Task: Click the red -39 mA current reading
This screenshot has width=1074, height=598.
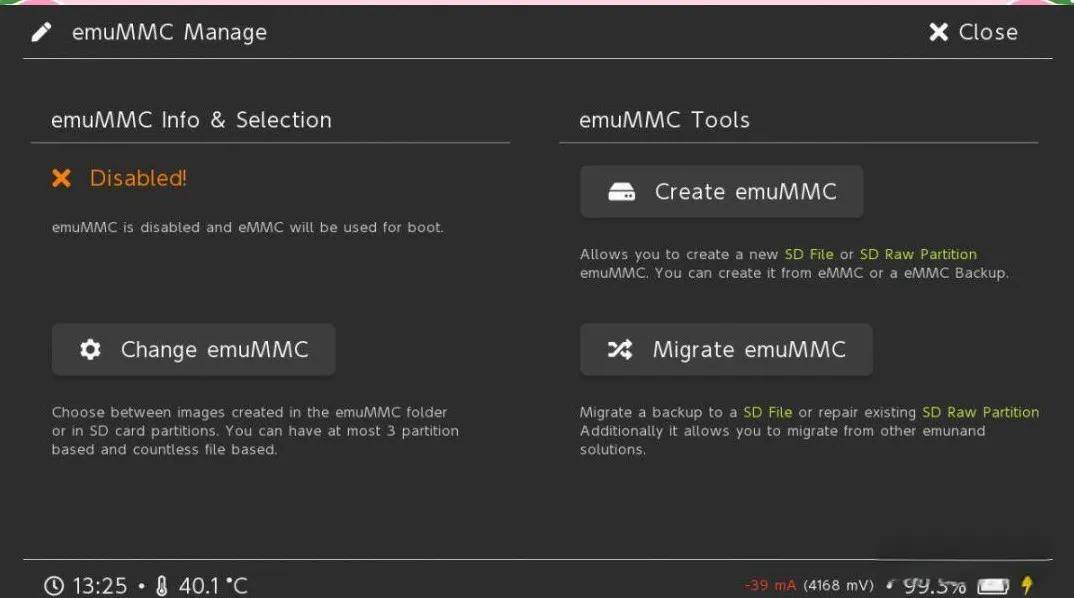Action: point(770,585)
